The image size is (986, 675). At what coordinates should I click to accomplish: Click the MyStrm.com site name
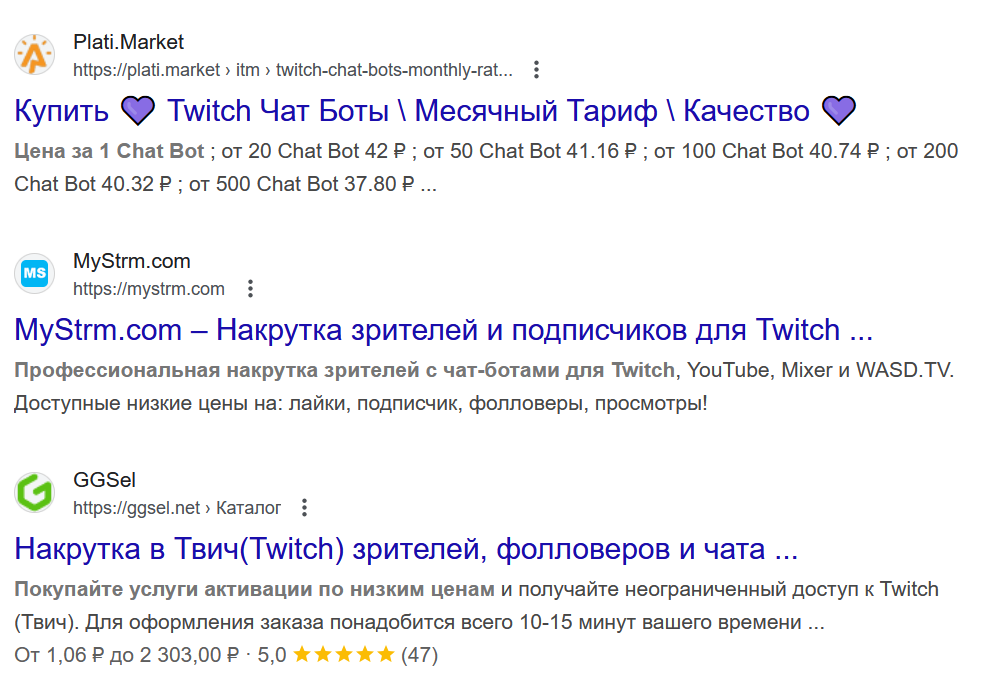[x=131, y=261]
